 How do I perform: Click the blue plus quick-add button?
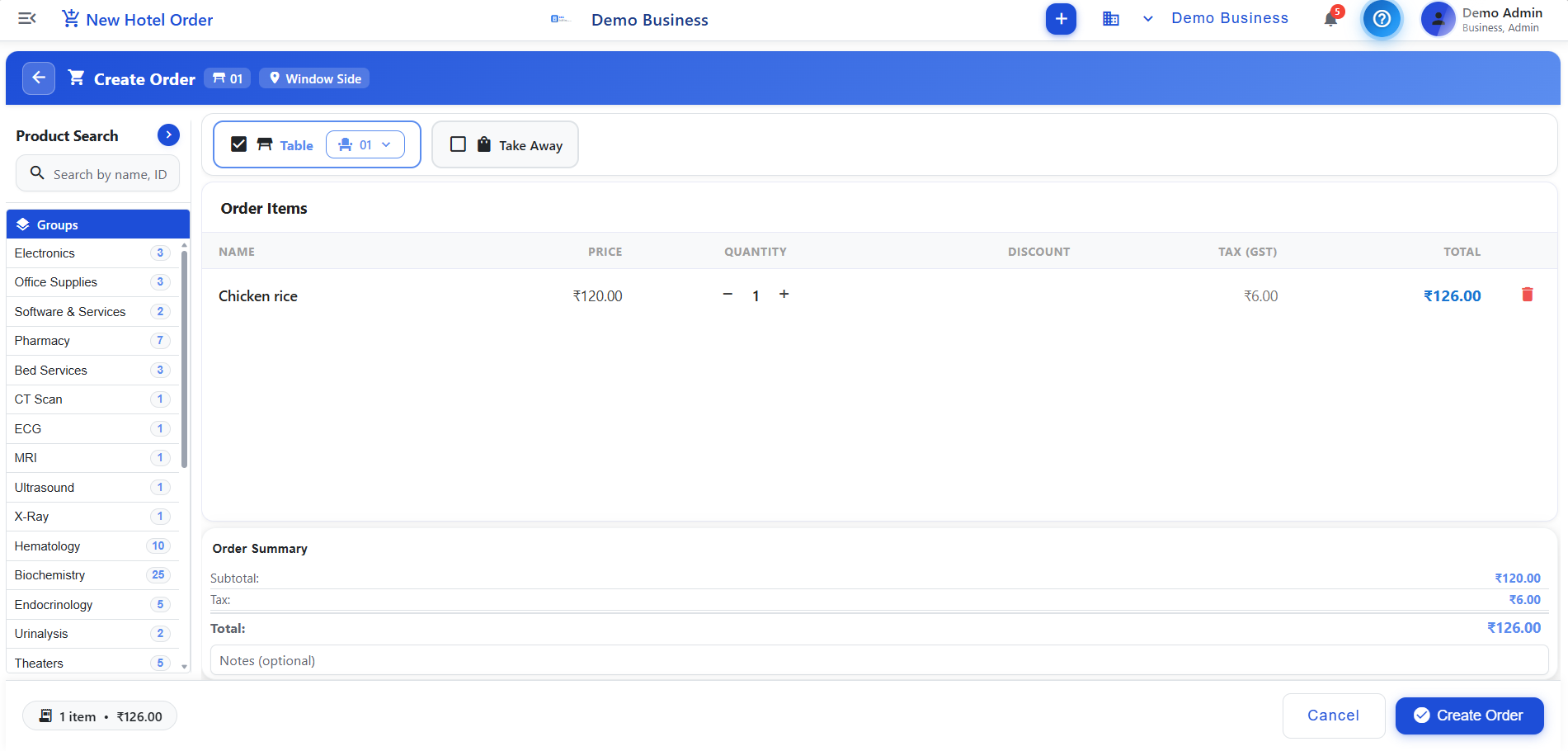coord(1061,19)
